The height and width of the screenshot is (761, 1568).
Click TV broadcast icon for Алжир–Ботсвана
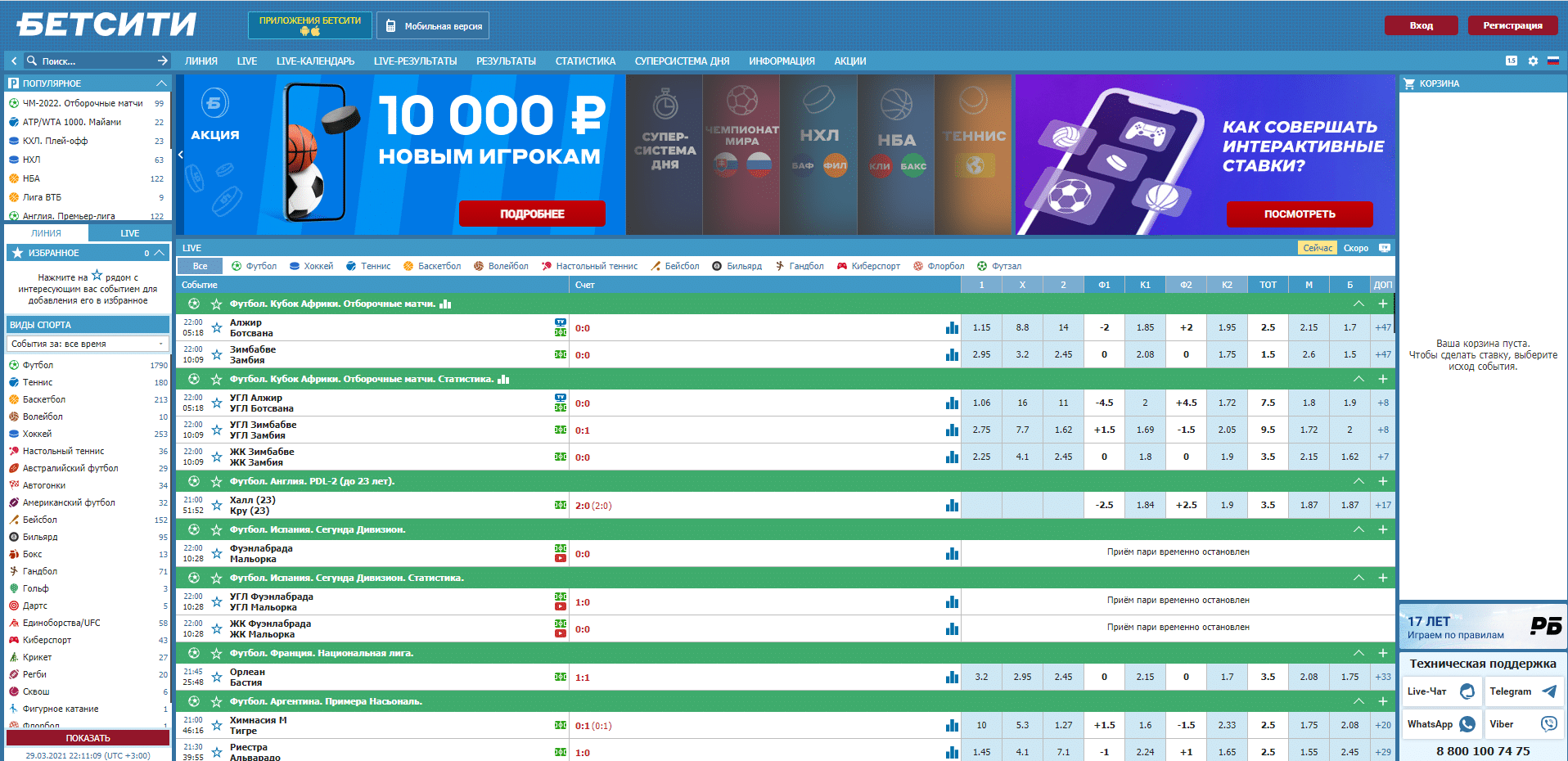coord(561,322)
